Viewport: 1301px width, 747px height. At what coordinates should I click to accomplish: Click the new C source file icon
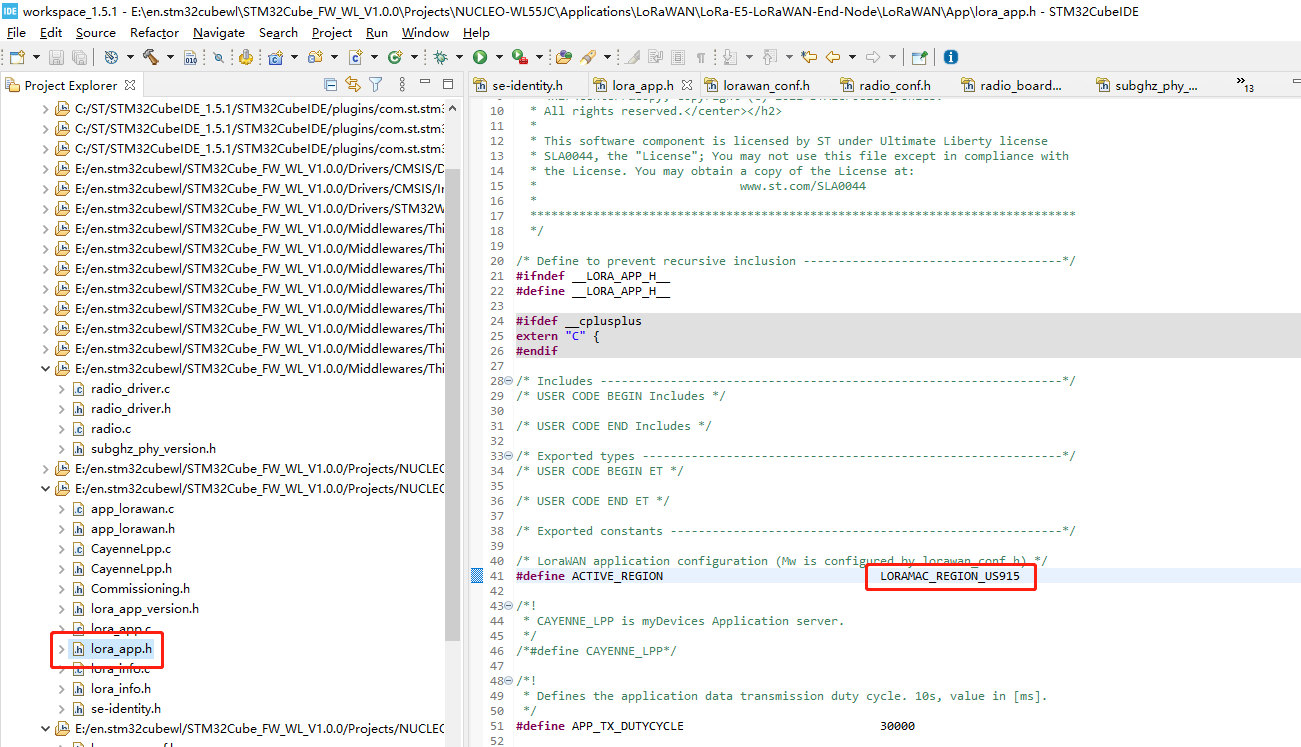(x=356, y=57)
